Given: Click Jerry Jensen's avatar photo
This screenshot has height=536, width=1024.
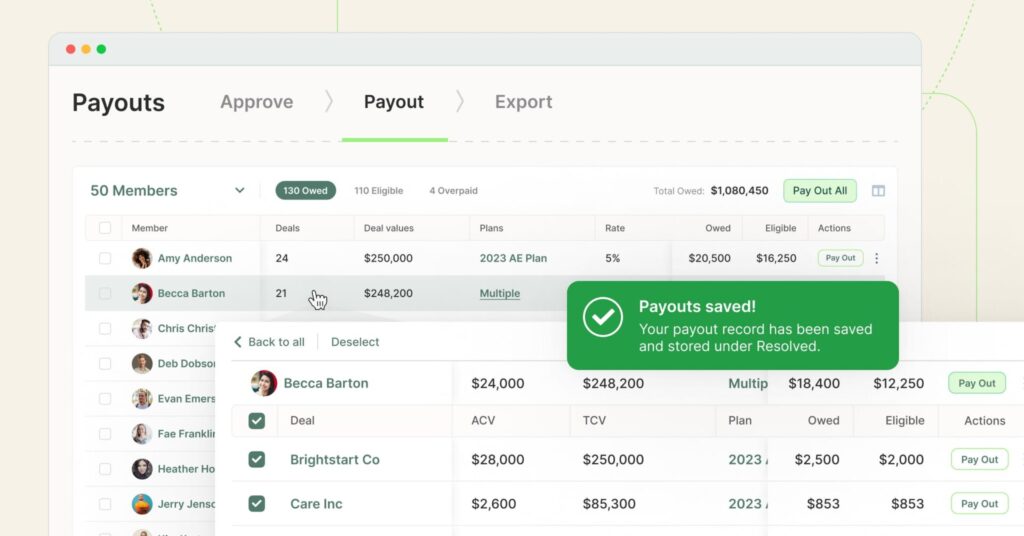Looking at the screenshot, I should (x=142, y=504).
